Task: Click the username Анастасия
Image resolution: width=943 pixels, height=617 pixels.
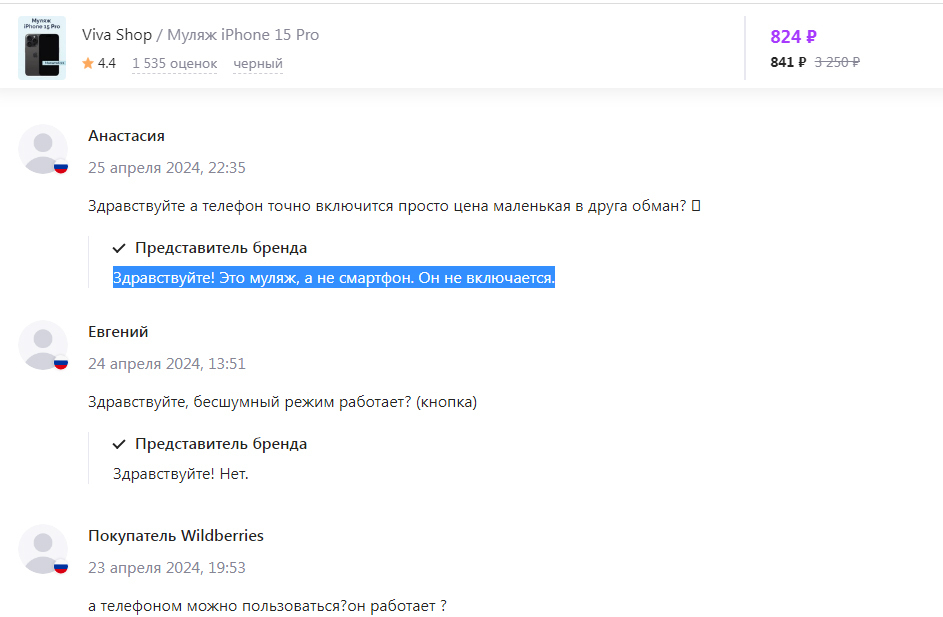Action: [x=126, y=136]
